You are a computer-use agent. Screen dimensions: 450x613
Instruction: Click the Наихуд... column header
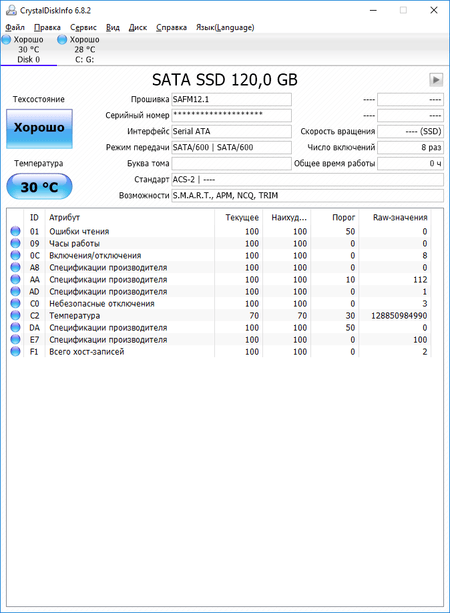287,217
